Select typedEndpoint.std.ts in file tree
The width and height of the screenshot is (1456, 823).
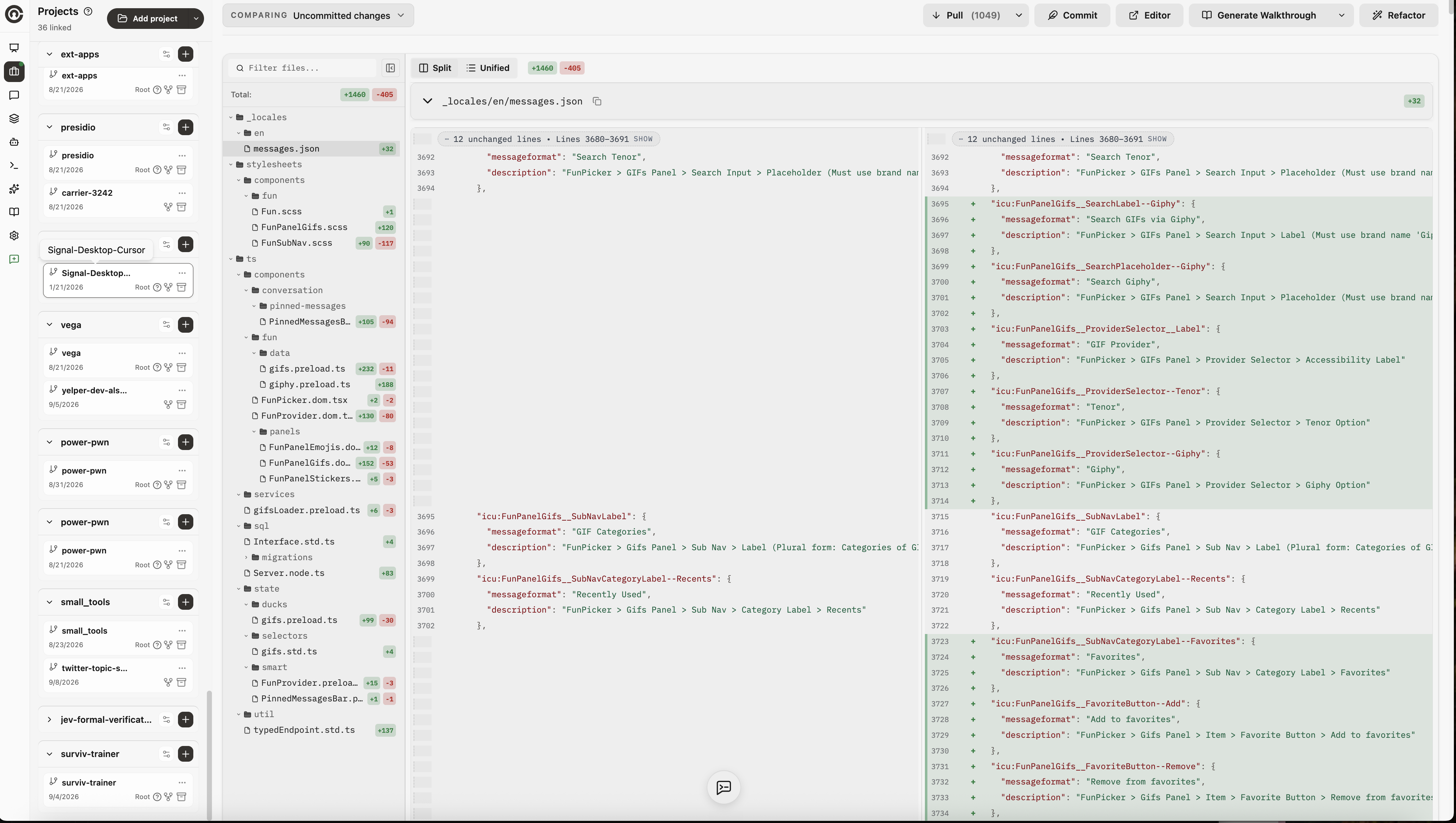312,730
